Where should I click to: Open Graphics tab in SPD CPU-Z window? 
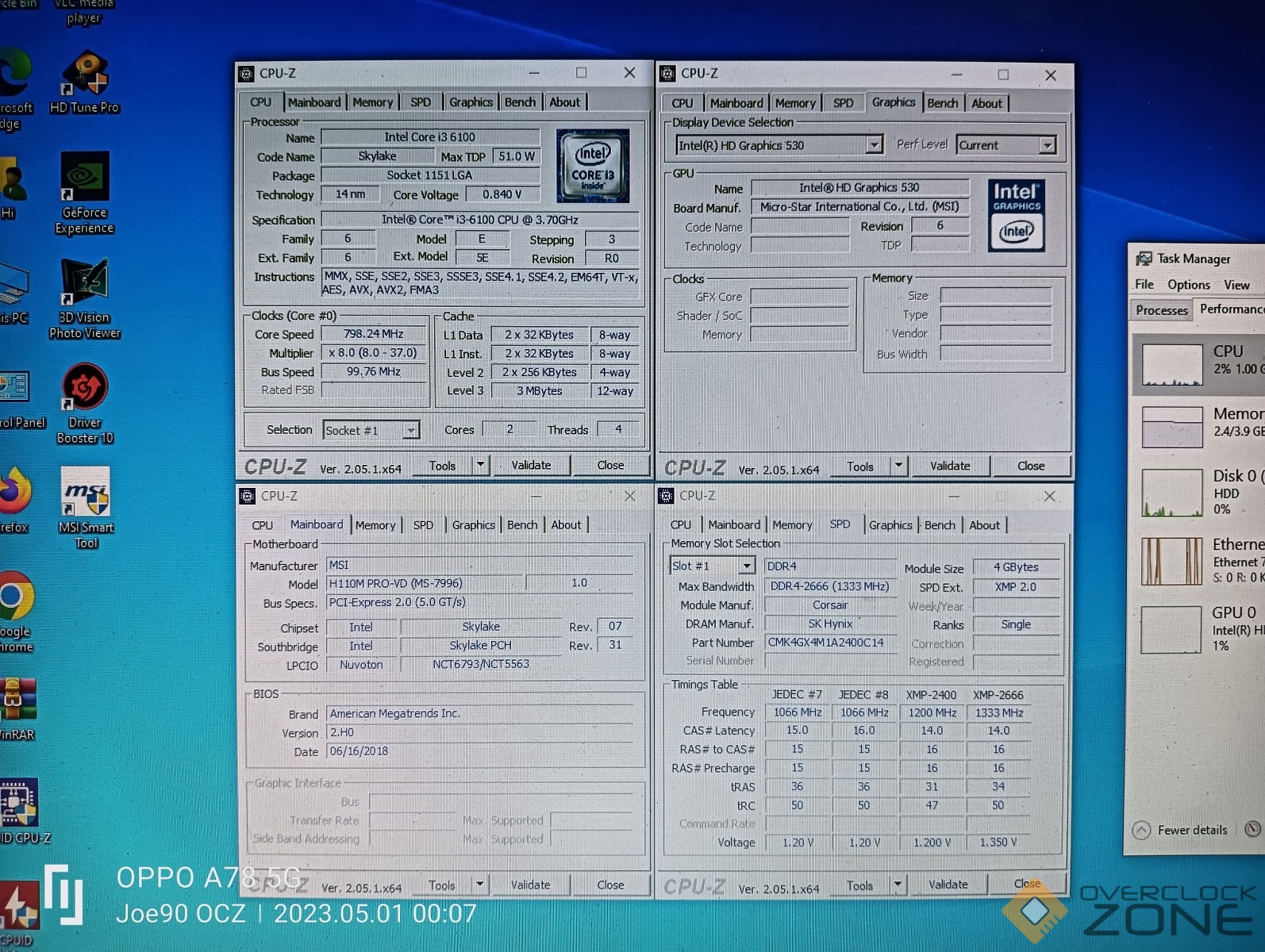coord(890,525)
